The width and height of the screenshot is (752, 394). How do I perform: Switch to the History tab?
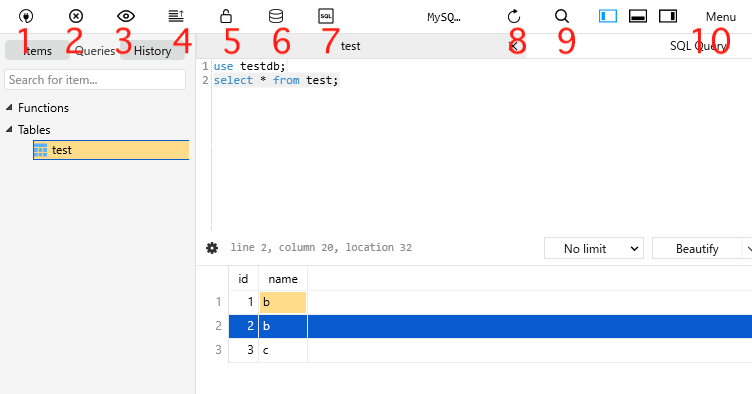153,50
